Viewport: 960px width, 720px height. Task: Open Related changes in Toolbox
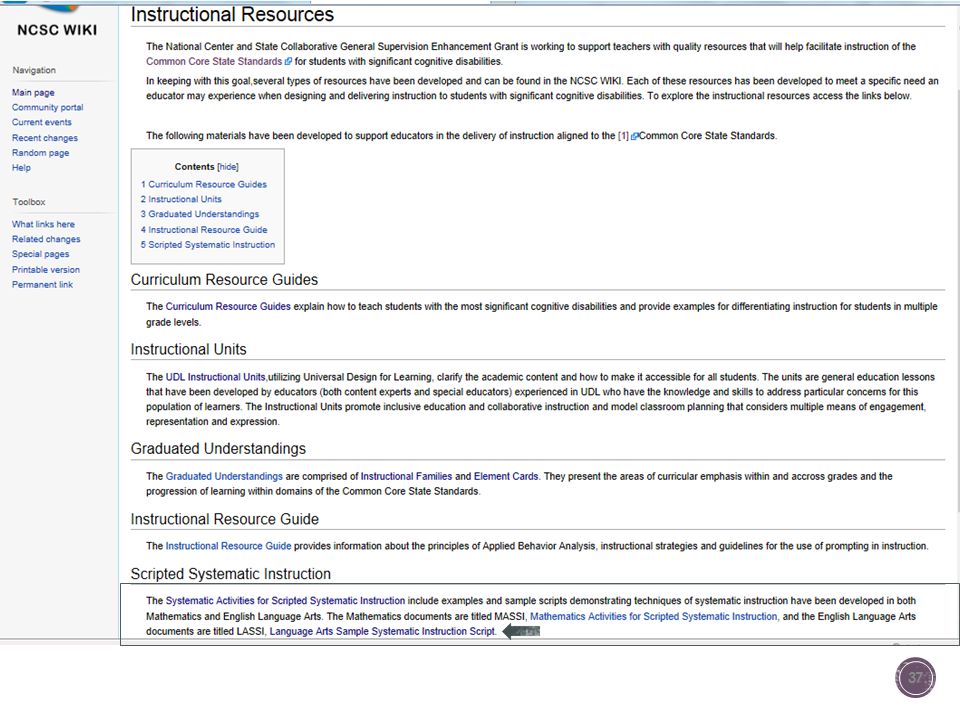coord(46,239)
